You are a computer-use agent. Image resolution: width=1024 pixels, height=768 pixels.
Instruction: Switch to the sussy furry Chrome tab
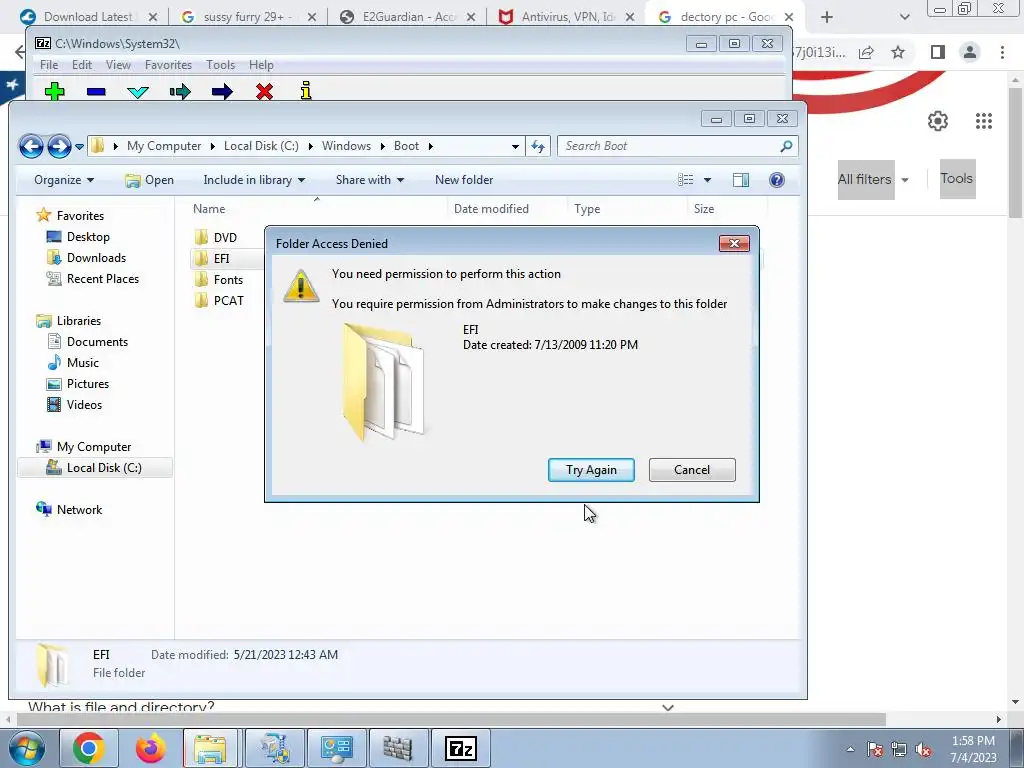(x=247, y=17)
